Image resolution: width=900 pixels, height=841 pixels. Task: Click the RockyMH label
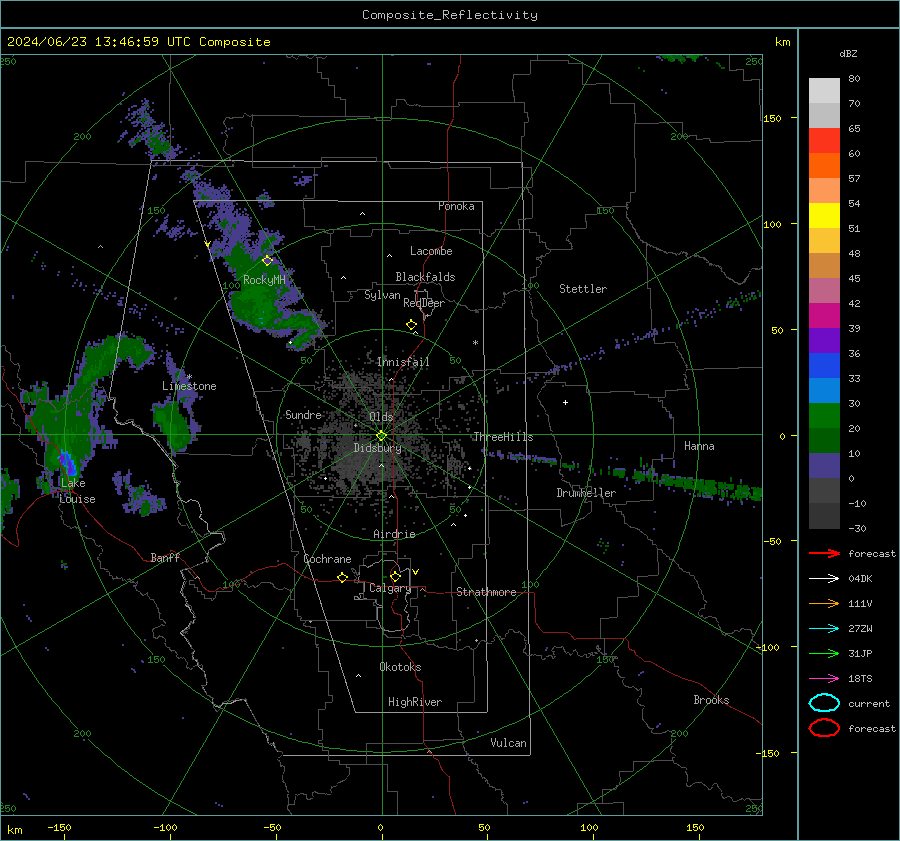coord(264,280)
